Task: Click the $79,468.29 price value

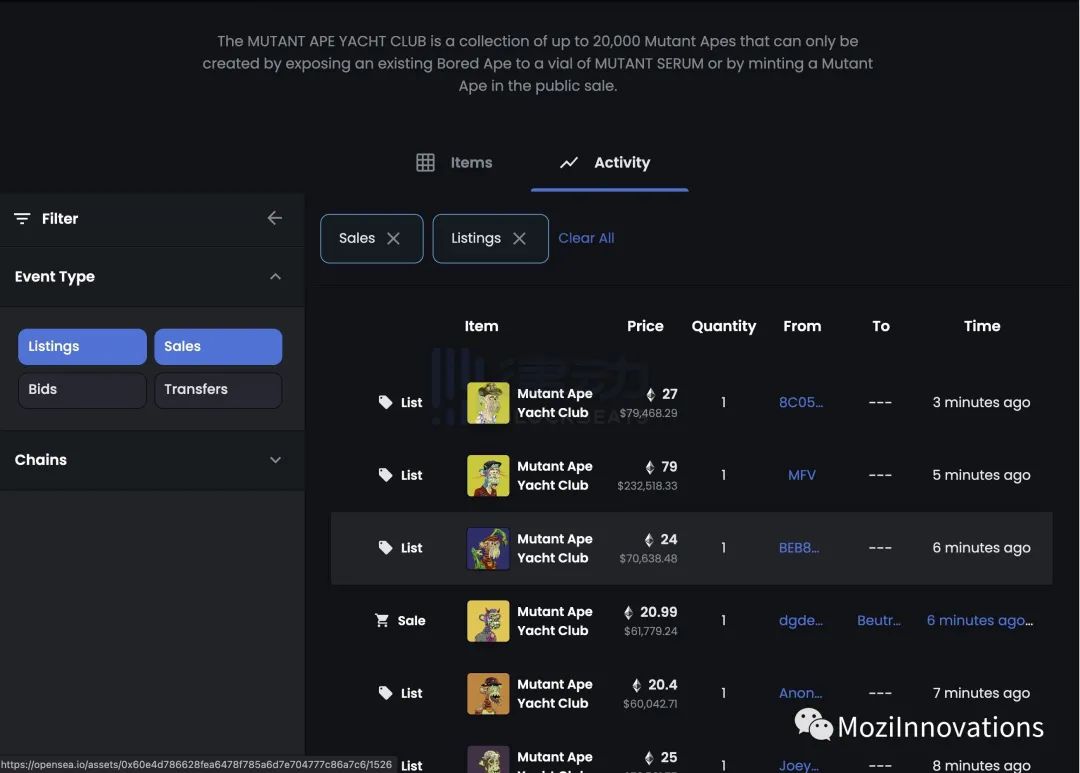Action: tap(648, 413)
